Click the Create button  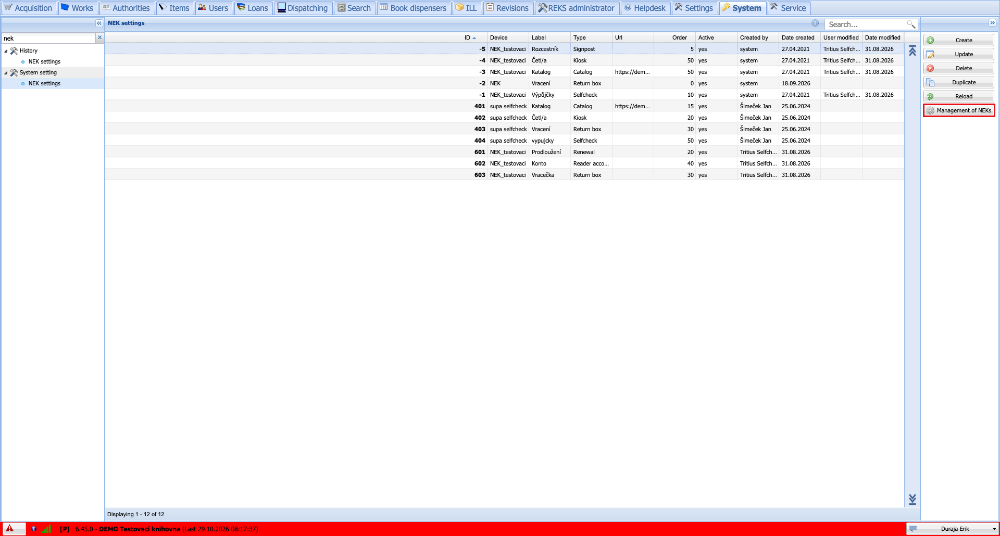point(959,40)
